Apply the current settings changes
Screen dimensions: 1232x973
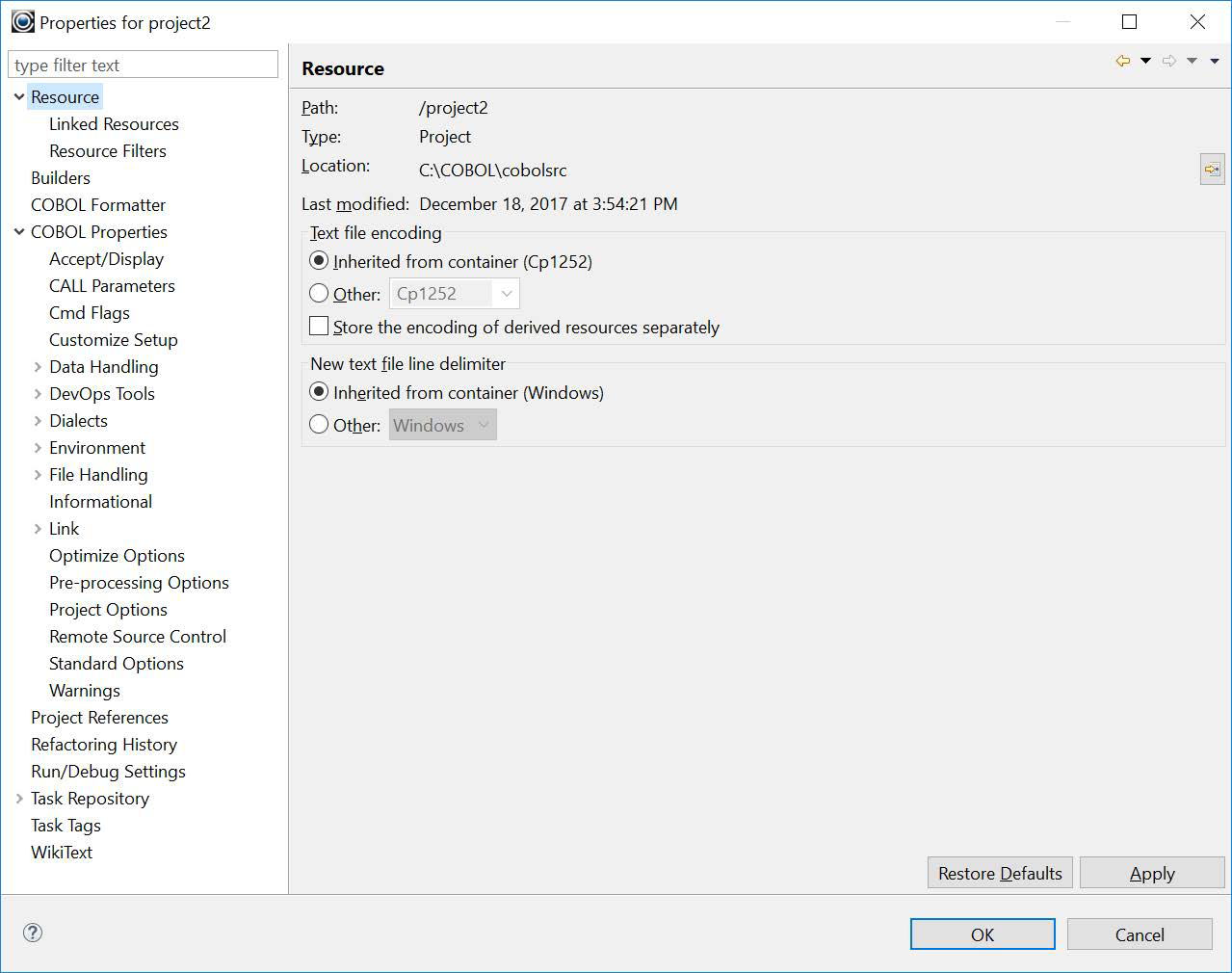[1151, 873]
